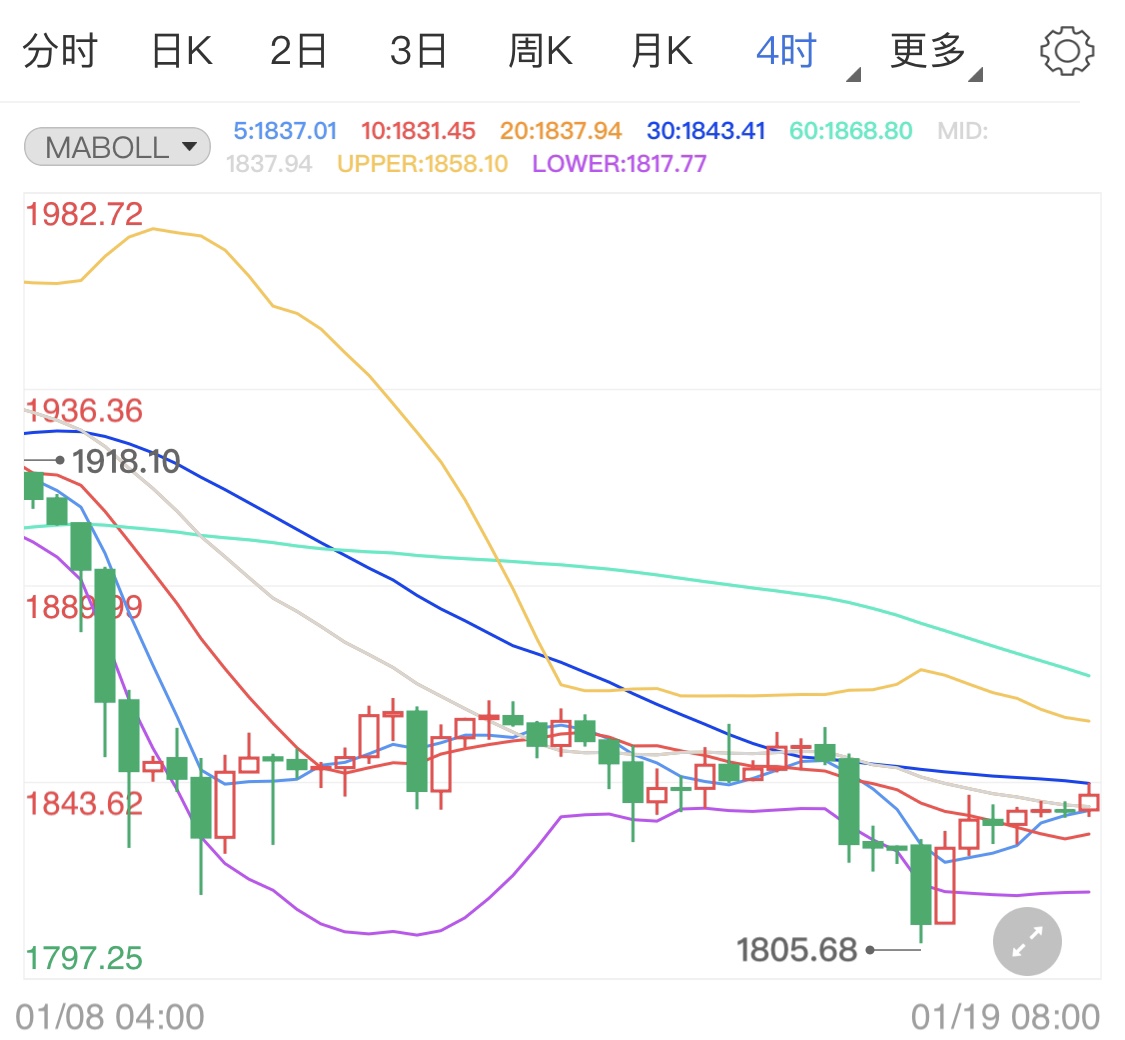Screen dimensions: 1125x1040
Task: Click the 60:1868.80 MA60 value
Action: coord(851,131)
